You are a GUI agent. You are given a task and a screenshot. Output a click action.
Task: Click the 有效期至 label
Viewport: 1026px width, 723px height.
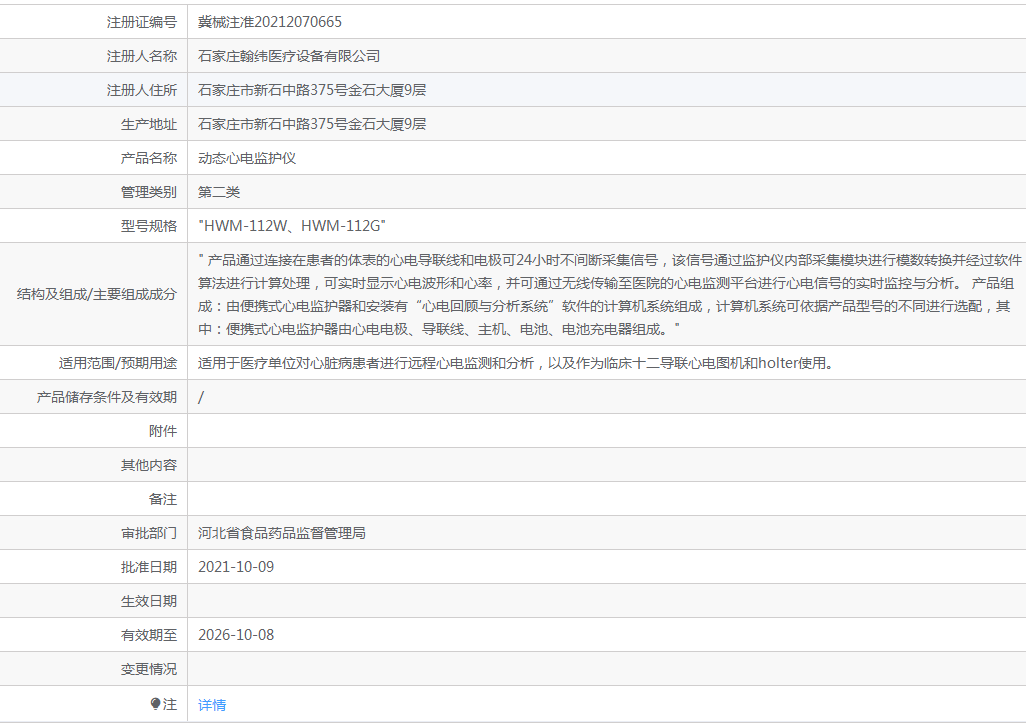(x=149, y=635)
